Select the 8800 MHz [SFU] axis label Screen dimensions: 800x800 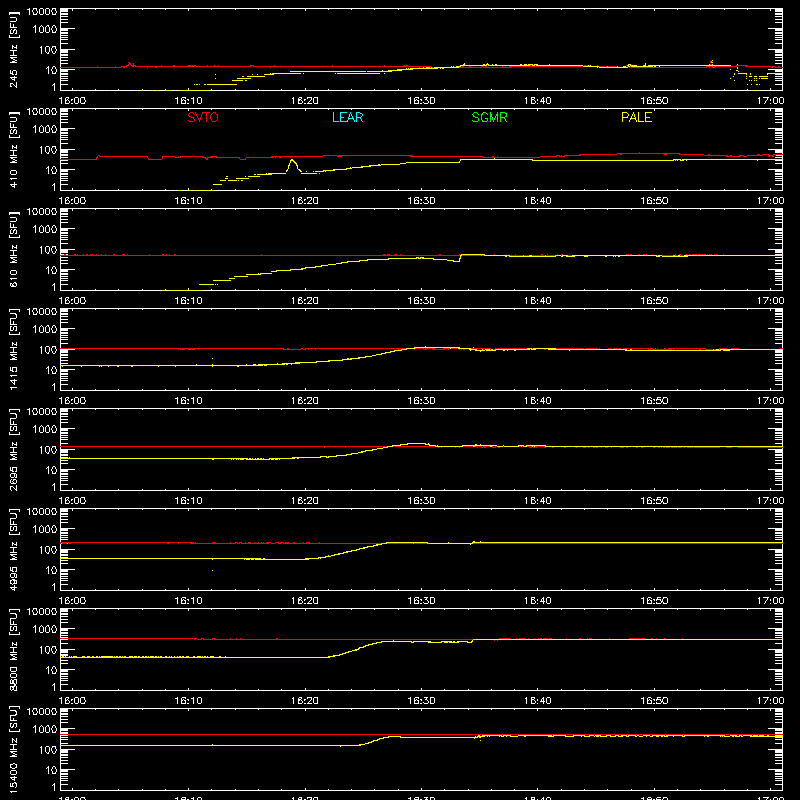13,649
